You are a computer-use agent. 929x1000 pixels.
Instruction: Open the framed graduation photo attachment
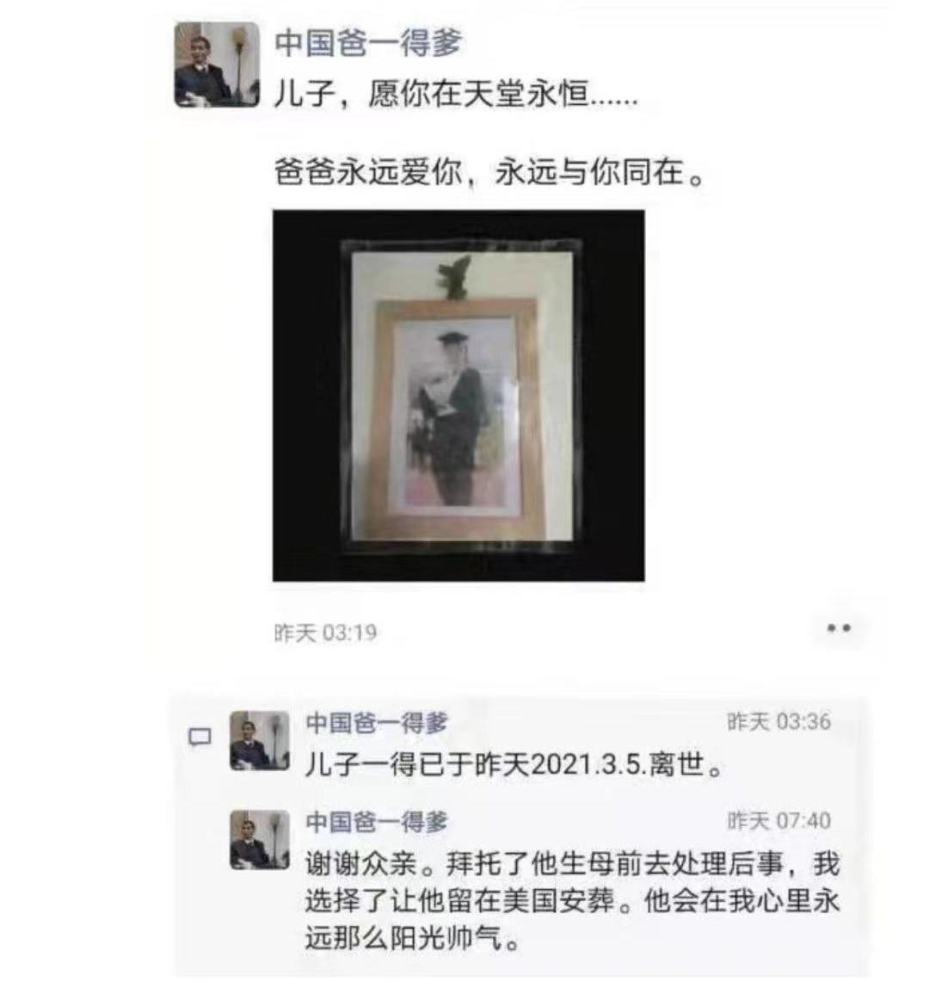coord(458,395)
